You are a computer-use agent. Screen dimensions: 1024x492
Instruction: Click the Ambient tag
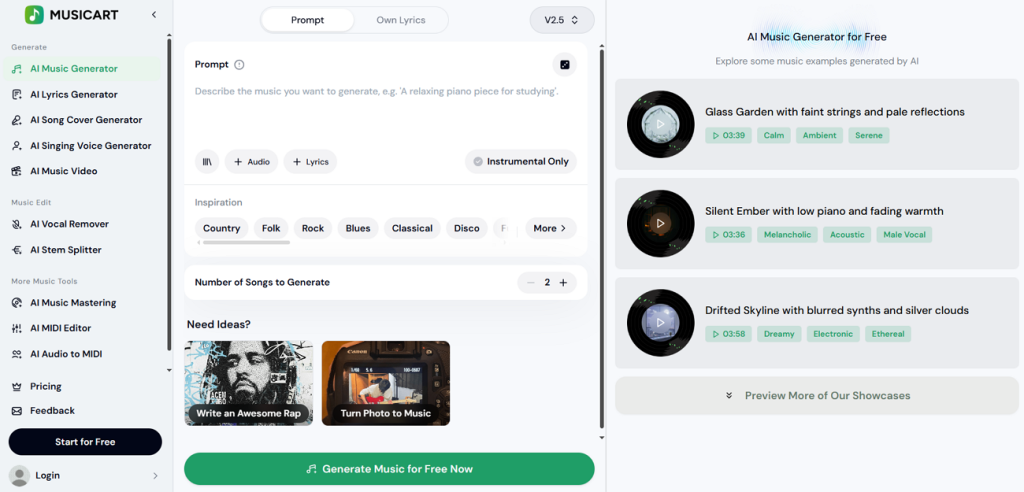click(820, 135)
